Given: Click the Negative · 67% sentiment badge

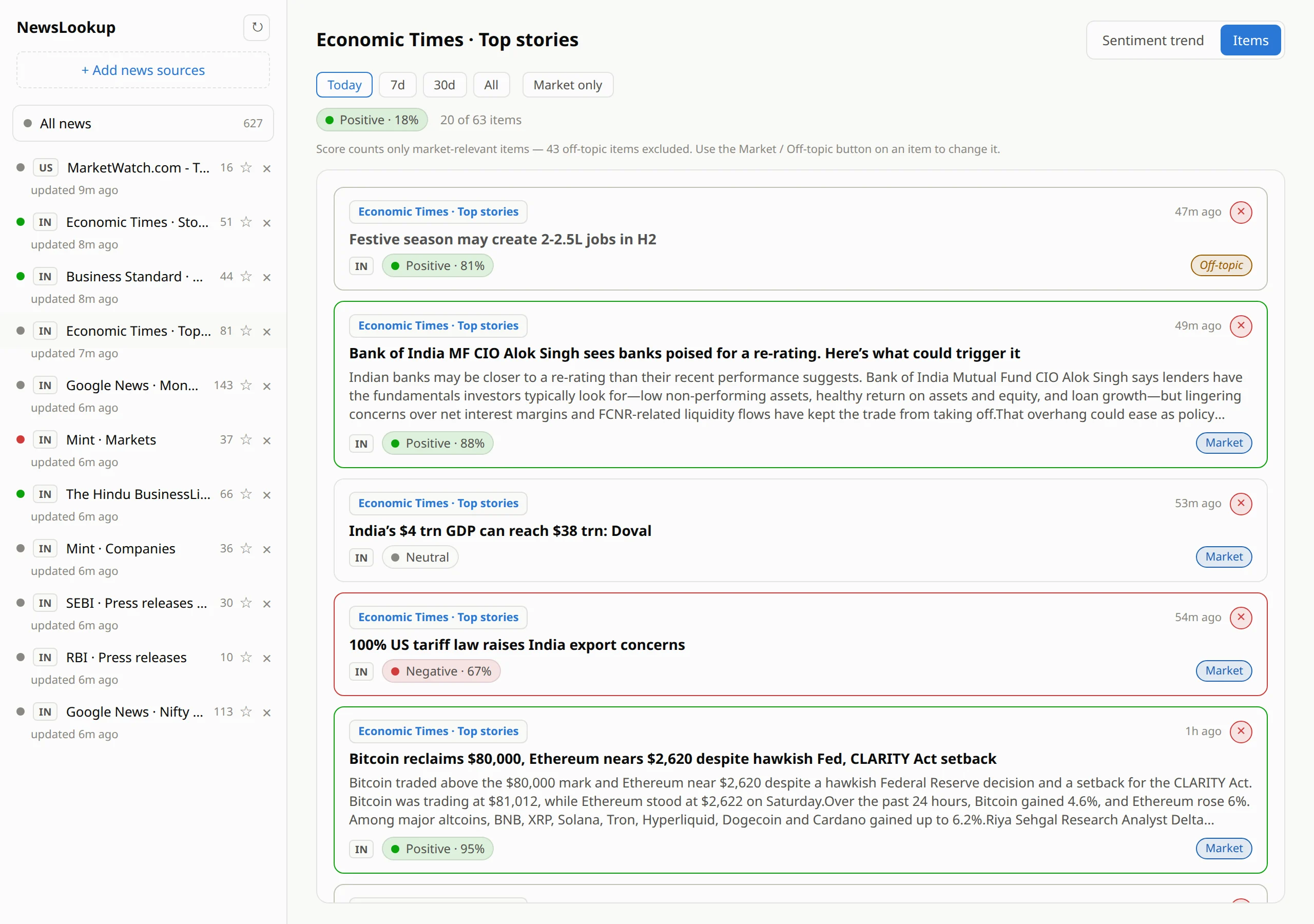Looking at the screenshot, I should (x=441, y=671).
